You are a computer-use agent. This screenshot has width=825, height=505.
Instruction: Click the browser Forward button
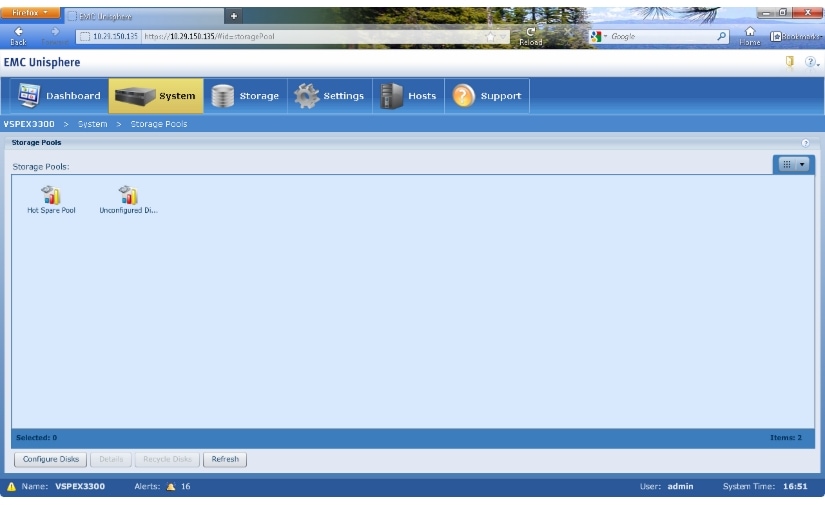pyautogui.click(x=55, y=36)
